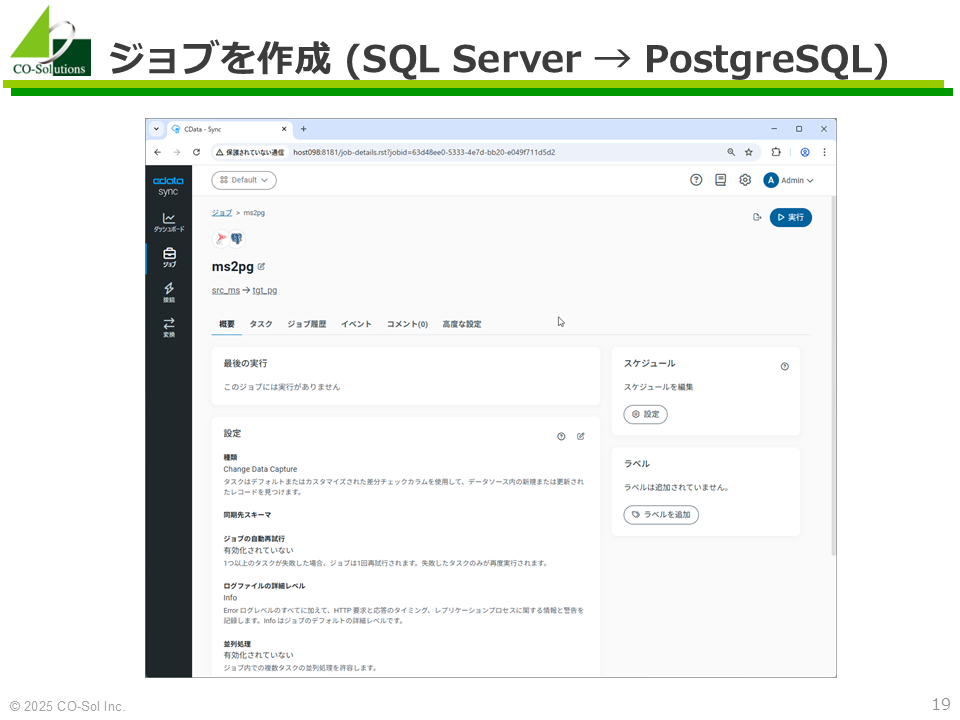
Task: Click the not-secure warning in address bar
Action: point(250,152)
